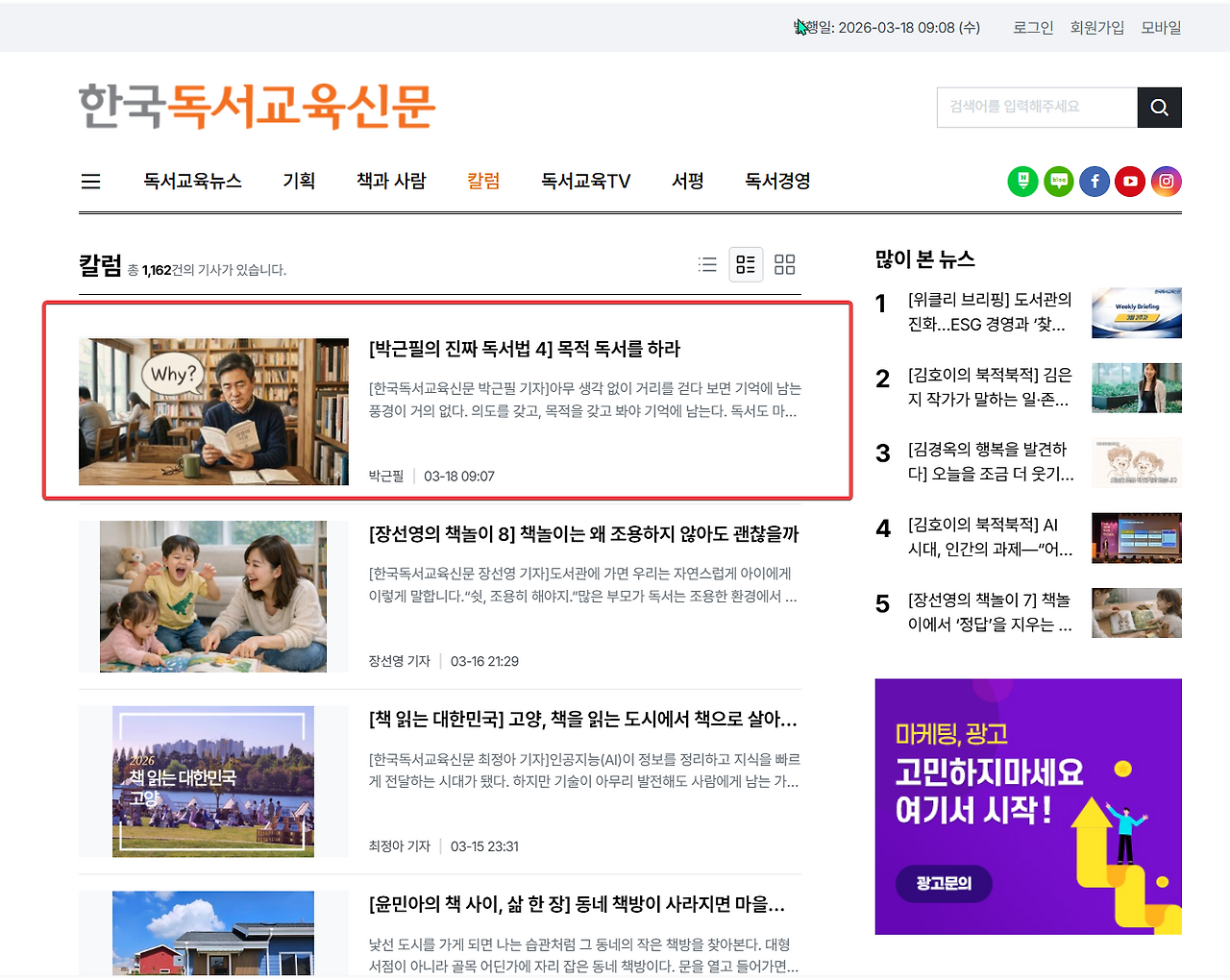
Task: Open popular news '[김경옥의 행복을 발견하다]'
Action: point(991,462)
